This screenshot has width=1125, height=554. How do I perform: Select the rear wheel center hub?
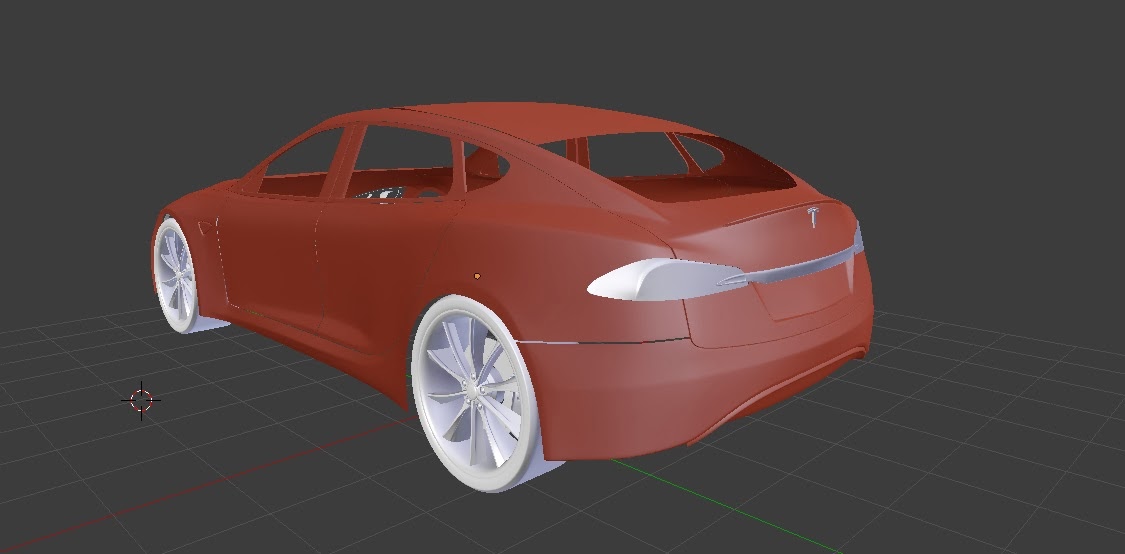471,390
